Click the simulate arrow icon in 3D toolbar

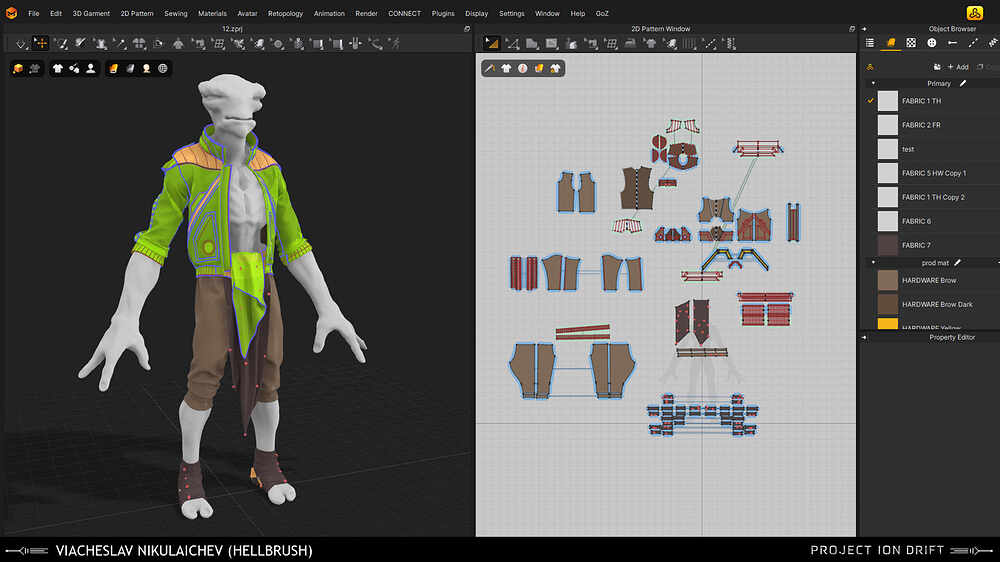(x=20, y=43)
